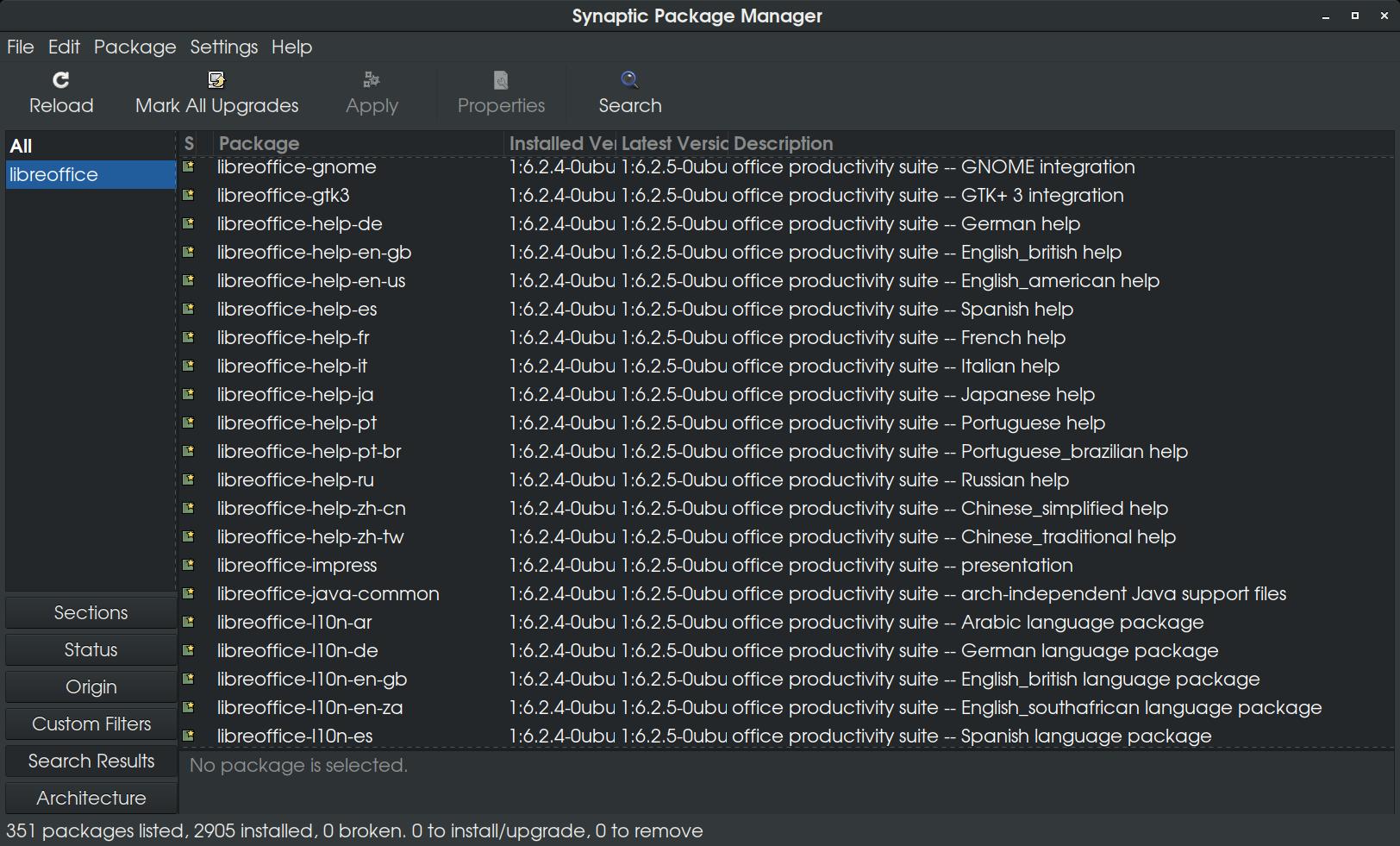The width and height of the screenshot is (1400, 846).
Task: Open the File menu
Action: click(20, 47)
